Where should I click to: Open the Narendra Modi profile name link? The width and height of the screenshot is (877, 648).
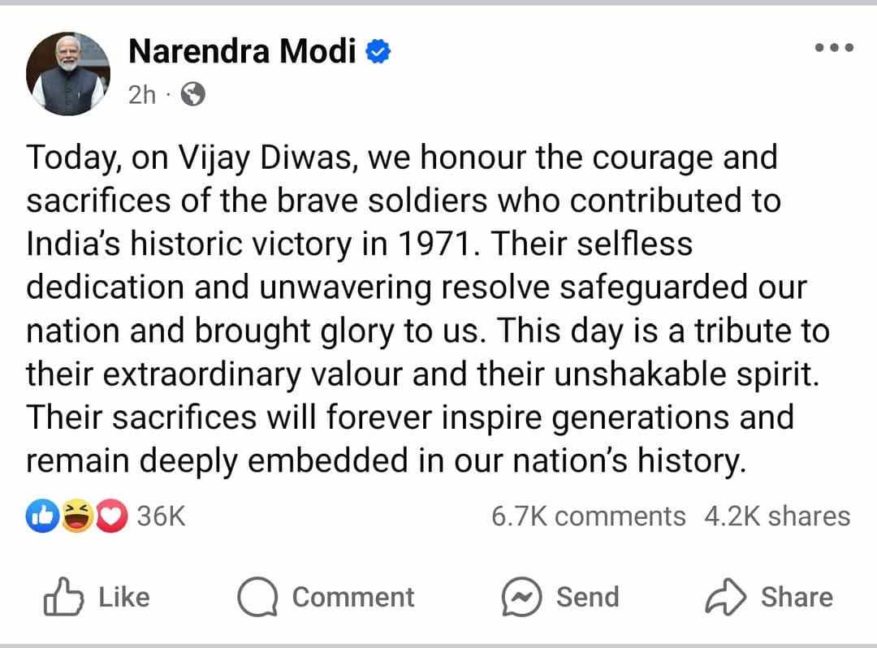242,51
